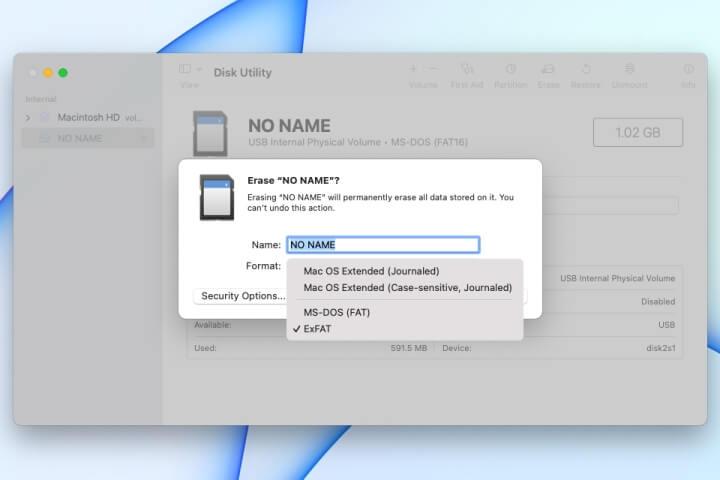Screen dimensions: 720x480
Task: Choose the checked ExFAT format option
Action: coord(317,329)
